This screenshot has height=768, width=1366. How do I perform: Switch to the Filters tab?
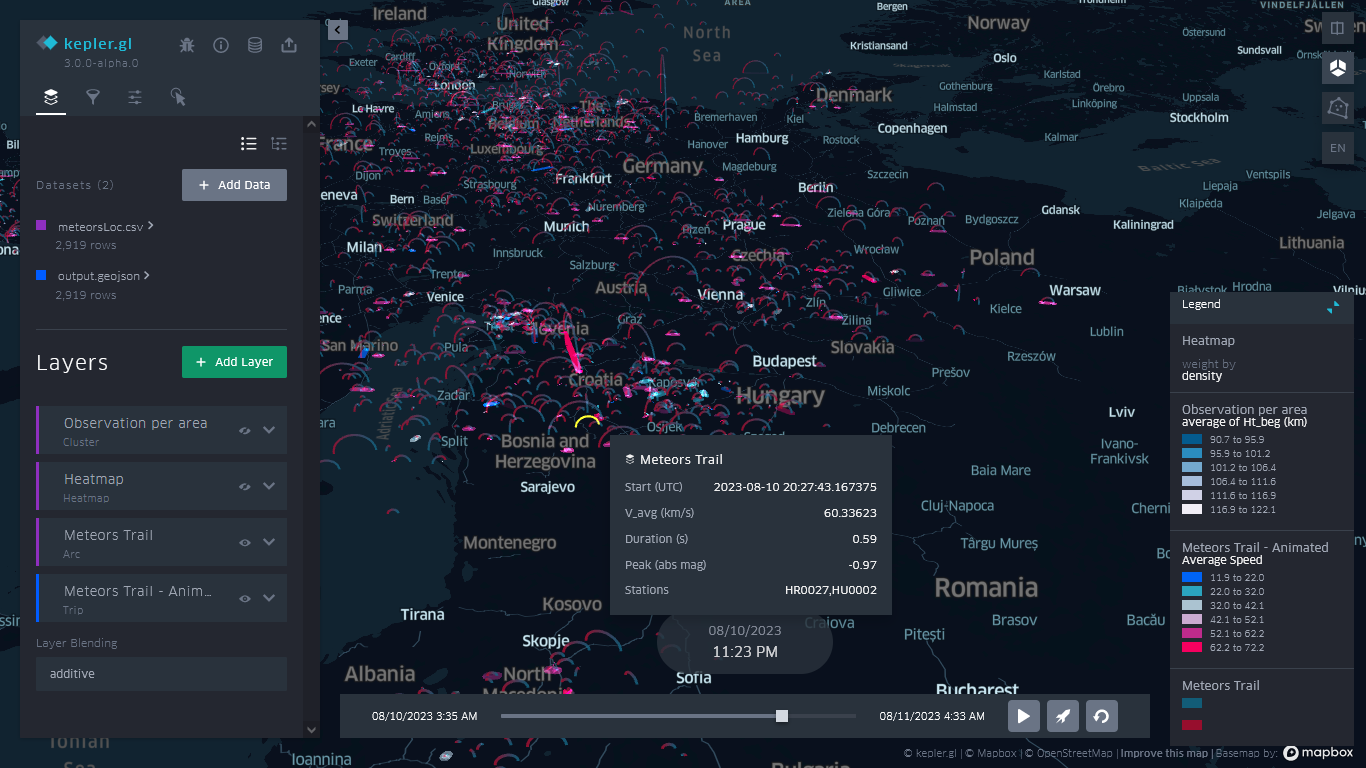pos(93,97)
